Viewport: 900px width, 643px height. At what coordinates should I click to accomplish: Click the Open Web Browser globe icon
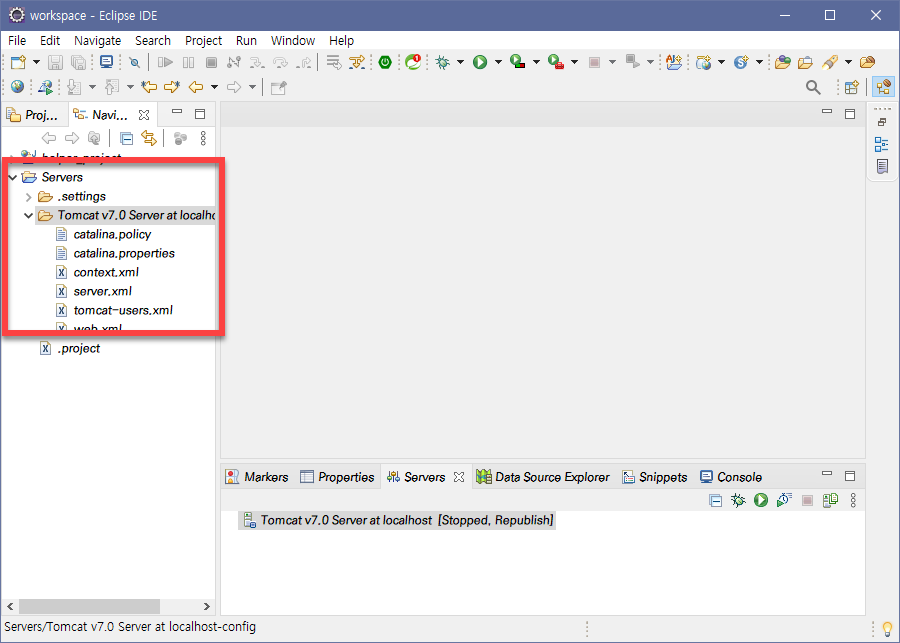pos(17,87)
